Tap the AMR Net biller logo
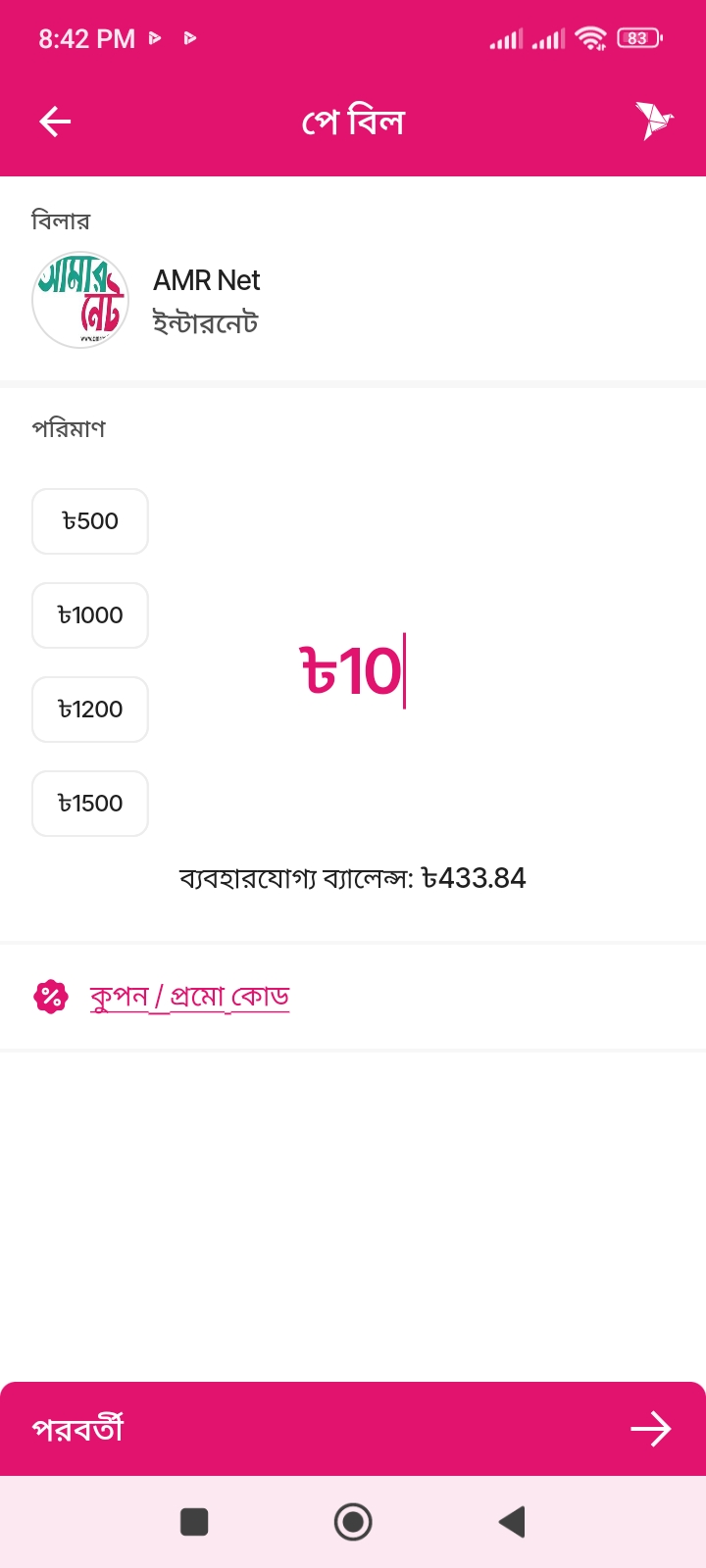 (x=80, y=300)
